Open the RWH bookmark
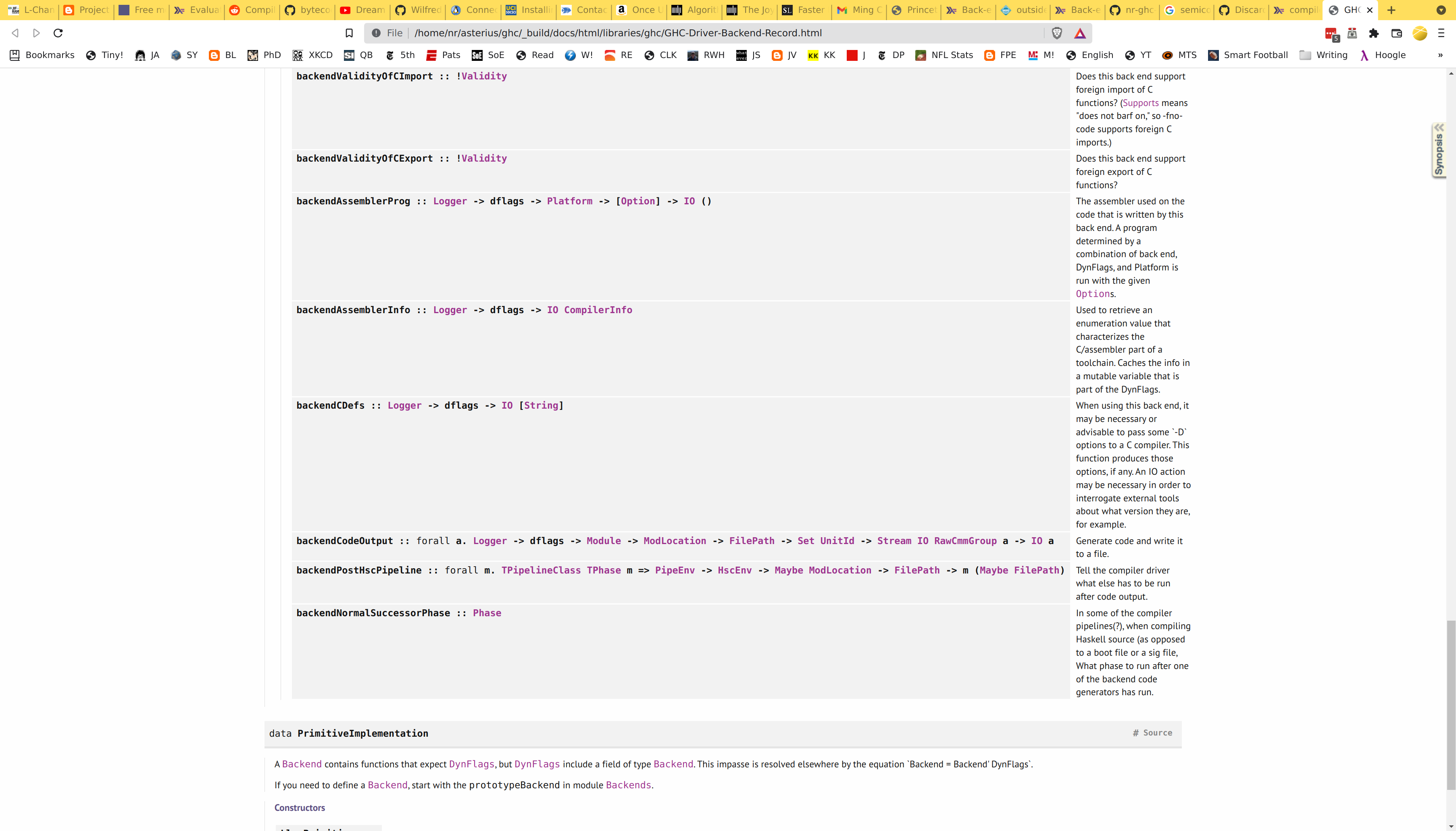The height and width of the screenshot is (831, 1456). (706, 55)
